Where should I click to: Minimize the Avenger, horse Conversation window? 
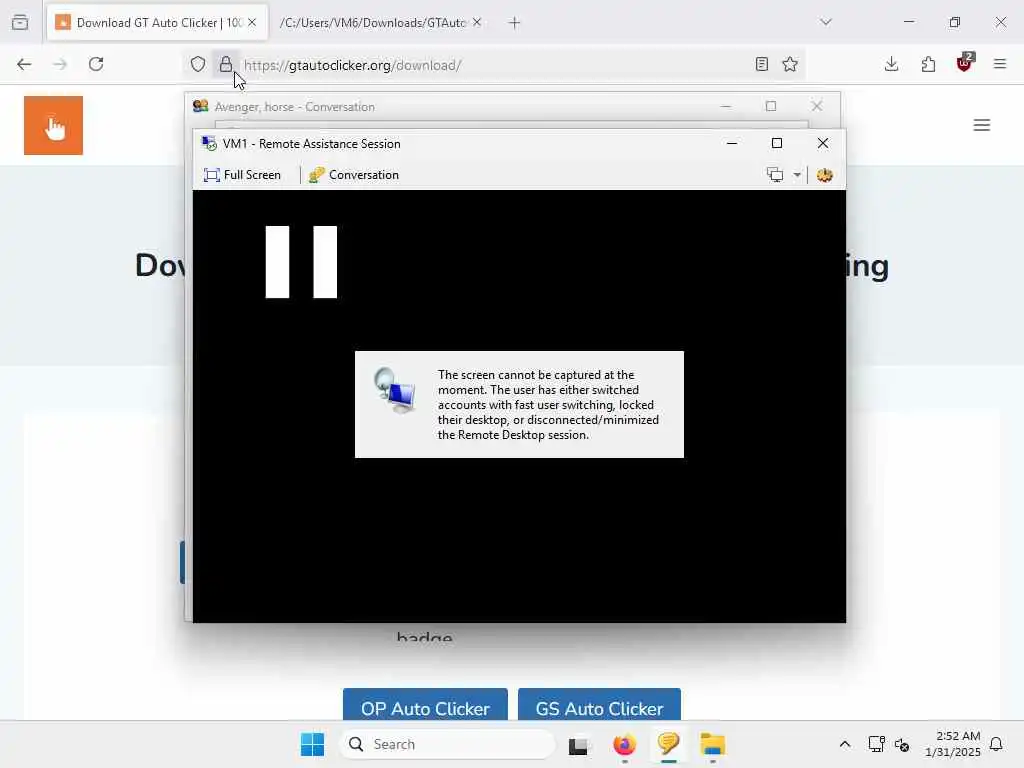point(726,106)
